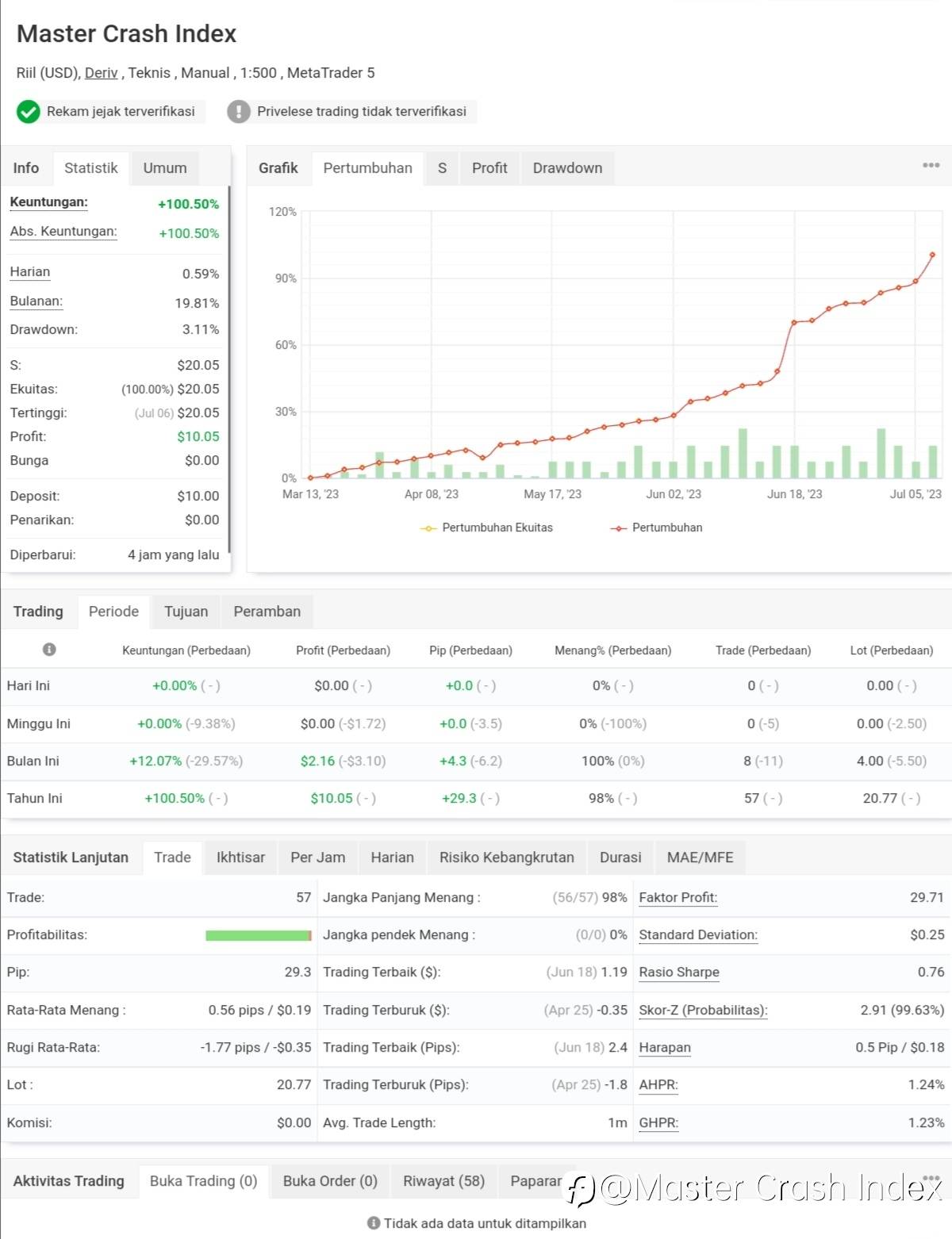Click the Privelese trading tidak terverifikasi label
The image size is (952, 1239).
pyautogui.click(x=362, y=112)
